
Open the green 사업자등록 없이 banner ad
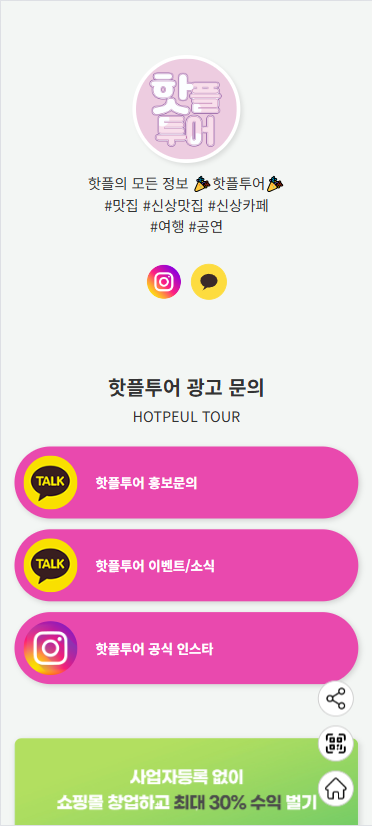click(x=186, y=782)
